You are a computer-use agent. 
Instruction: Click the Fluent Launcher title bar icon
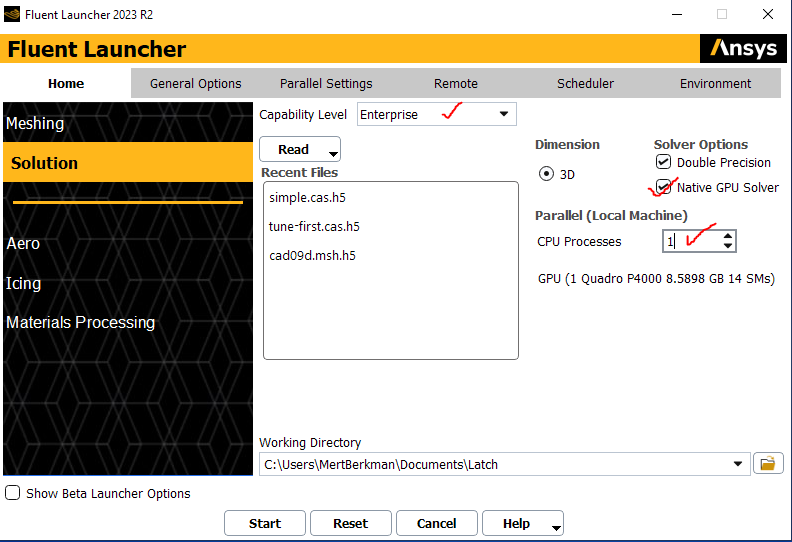click(11, 14)
